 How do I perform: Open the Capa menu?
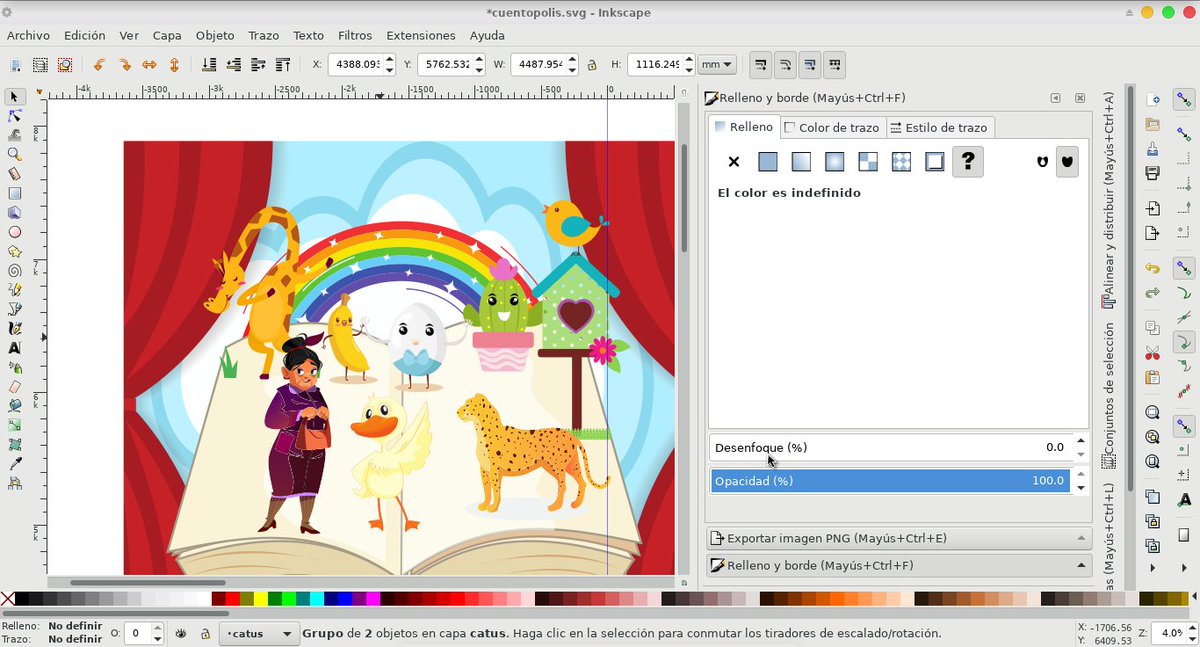click(167, 35)
